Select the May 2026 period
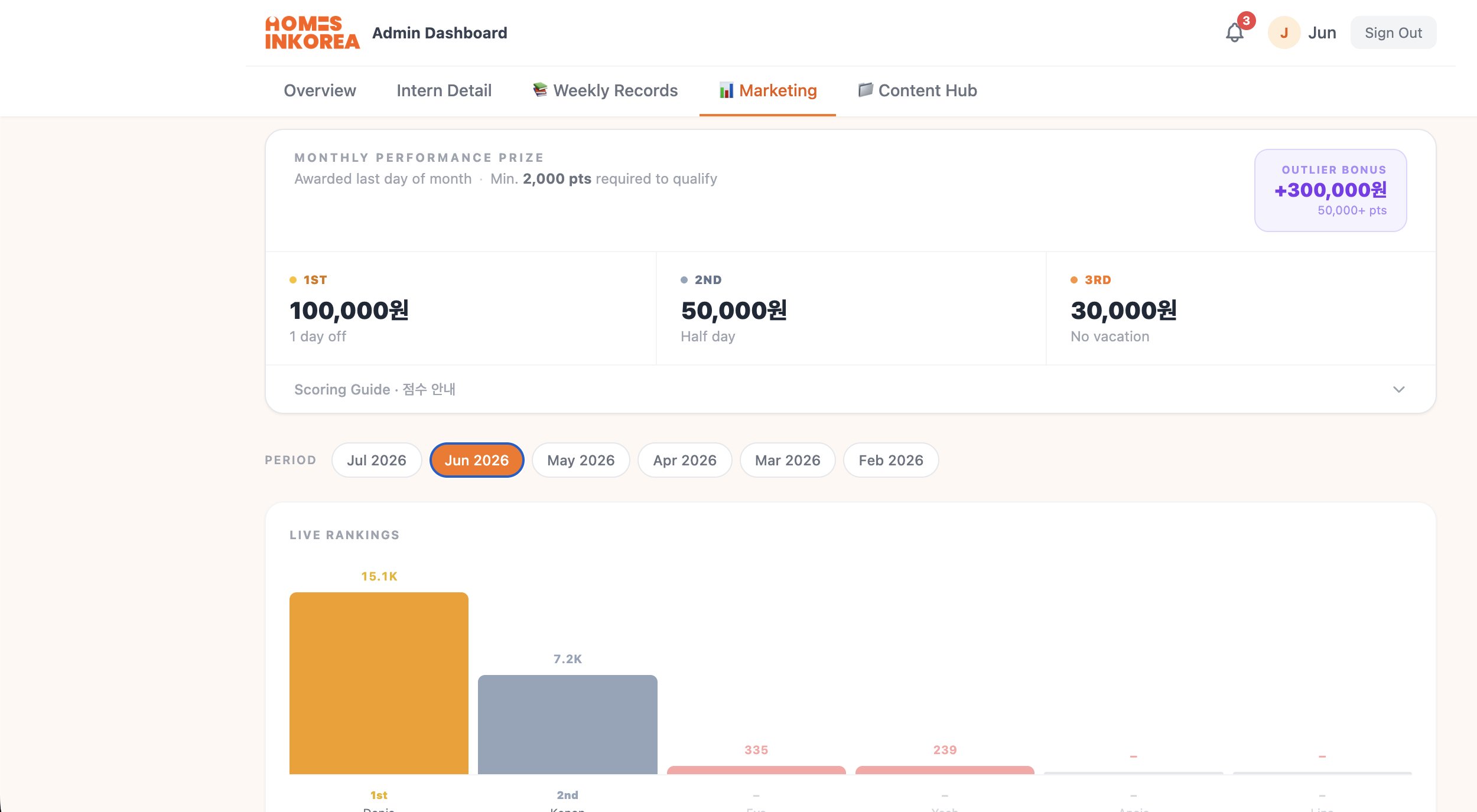Viewport: 1477px width, 812px height. click(x=581, y=460)
